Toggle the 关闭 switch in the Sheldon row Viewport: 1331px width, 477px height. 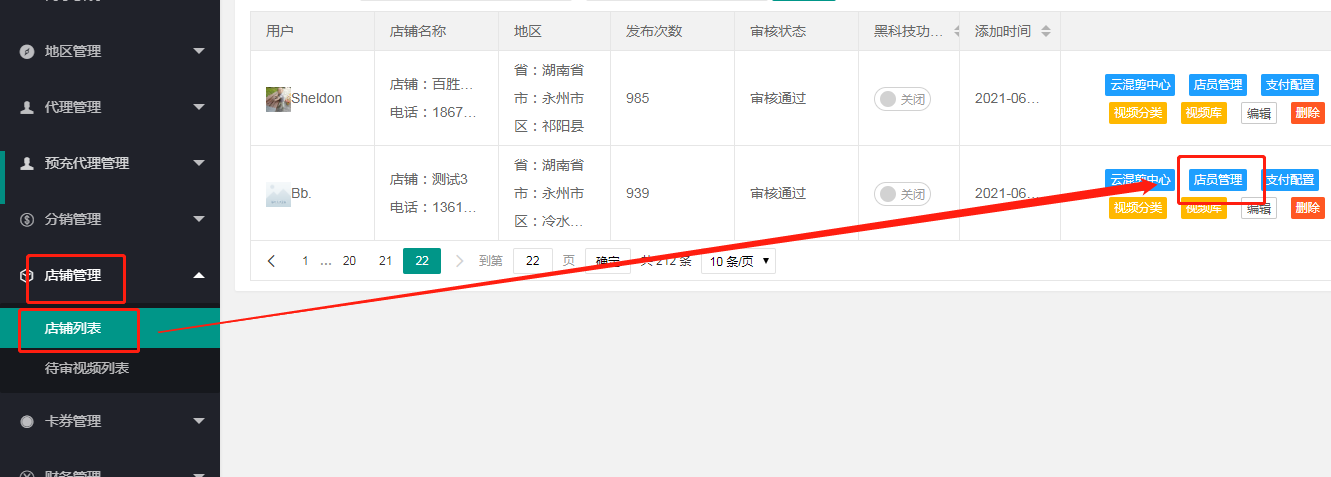[x=902, y=99]
